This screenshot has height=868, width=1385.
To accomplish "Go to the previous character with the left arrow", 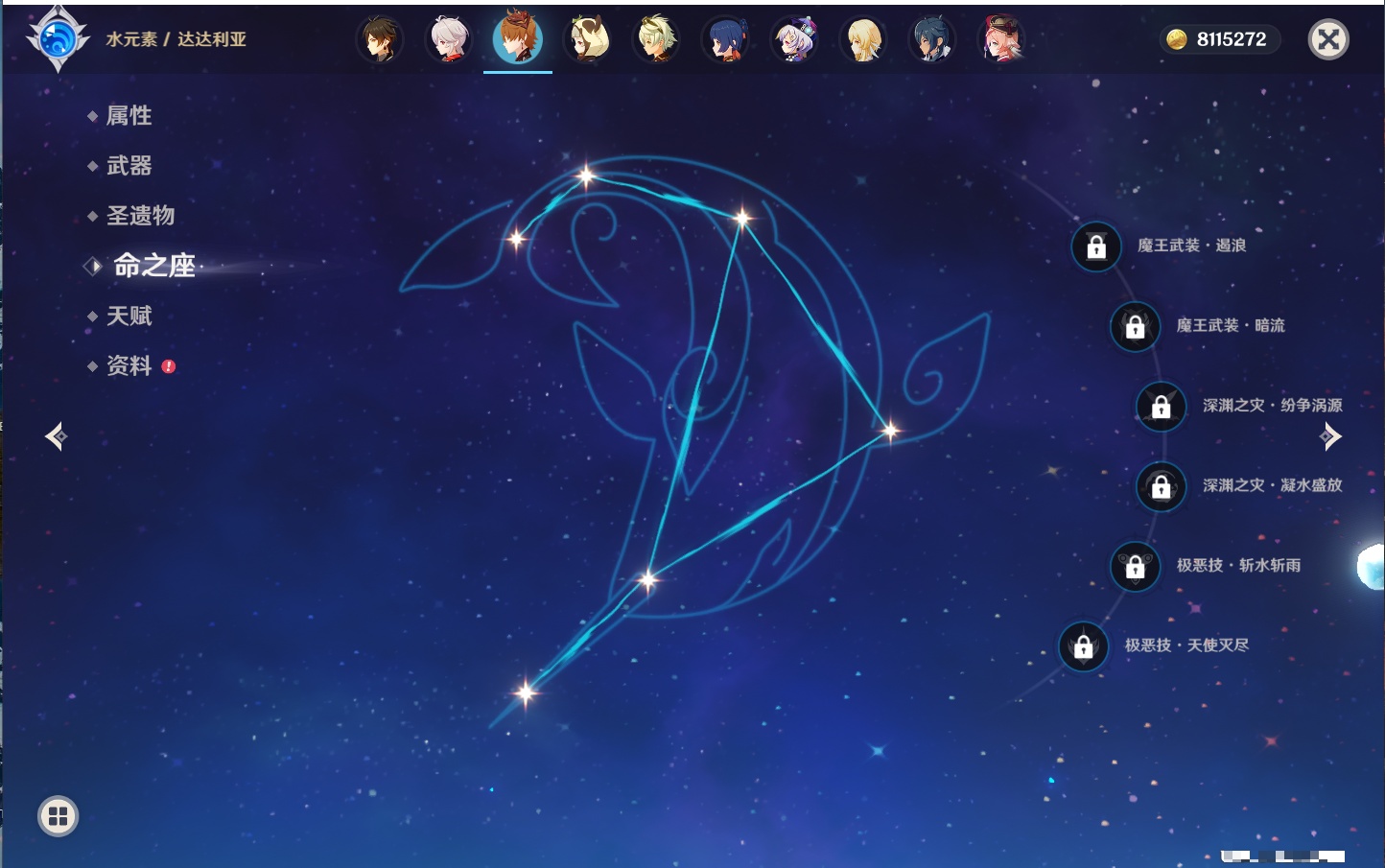I will 57,436.
